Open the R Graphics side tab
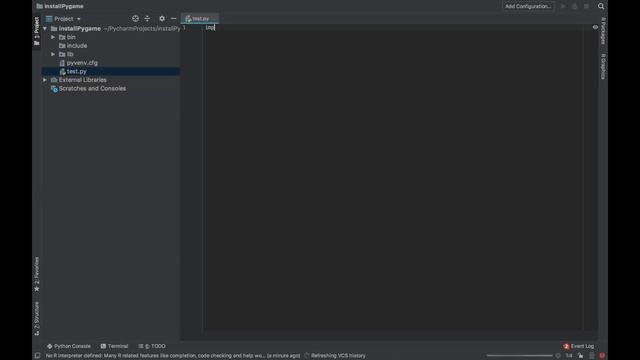 tap(603, 66)
